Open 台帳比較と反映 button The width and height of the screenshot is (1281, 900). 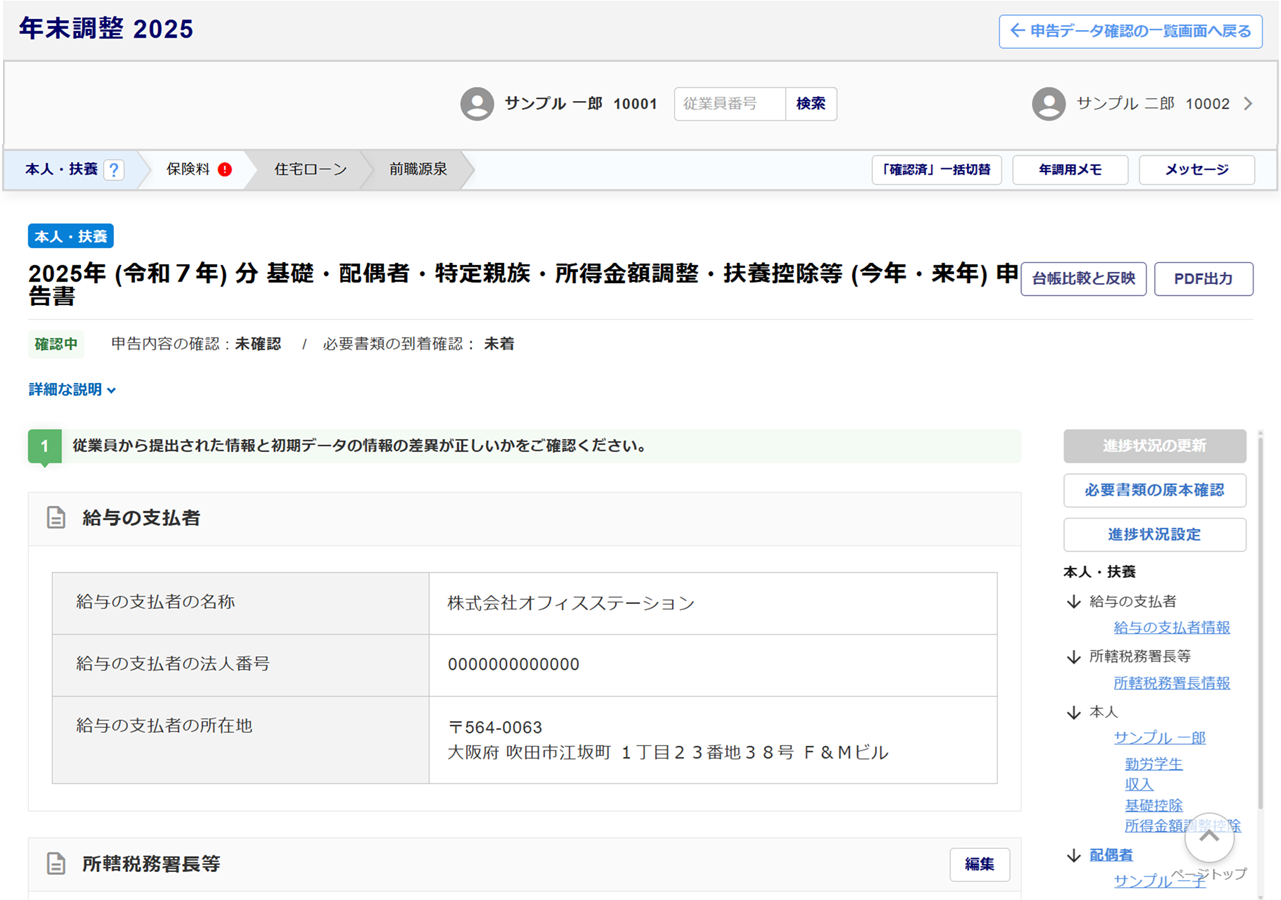1083,279
